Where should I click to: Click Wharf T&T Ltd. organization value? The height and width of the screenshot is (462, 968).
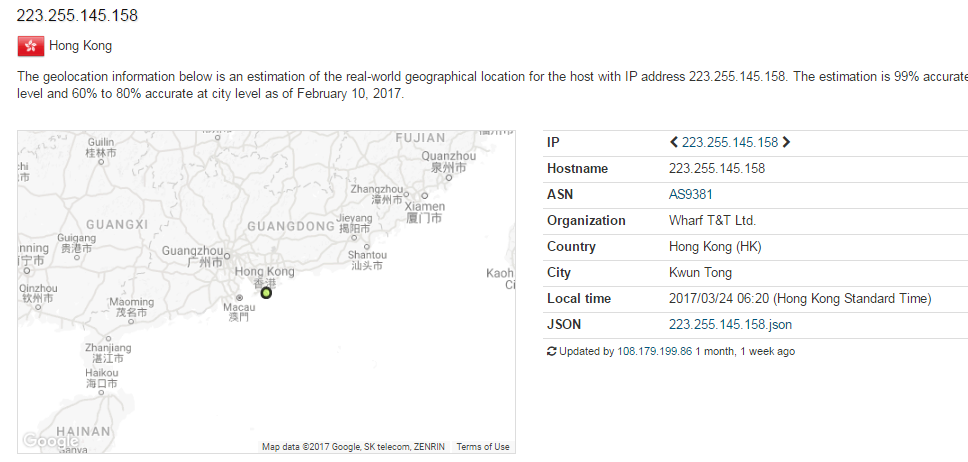(x=712, y=220)
